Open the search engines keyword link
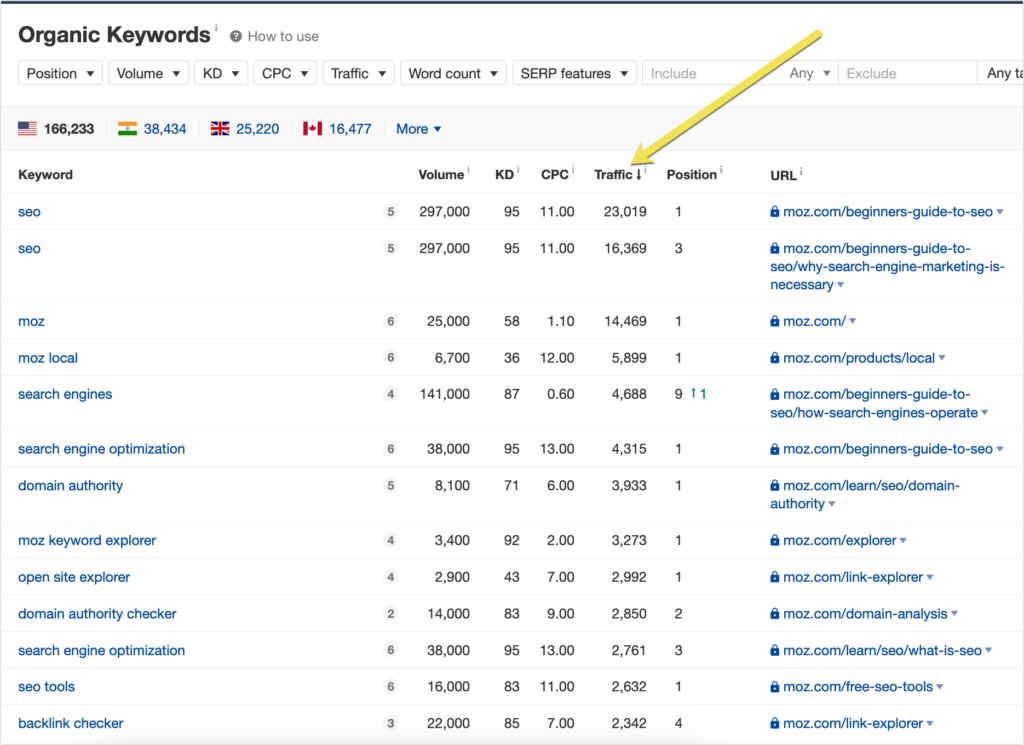The width and height of the screenshot is (1024, 745). coord(65,394)
